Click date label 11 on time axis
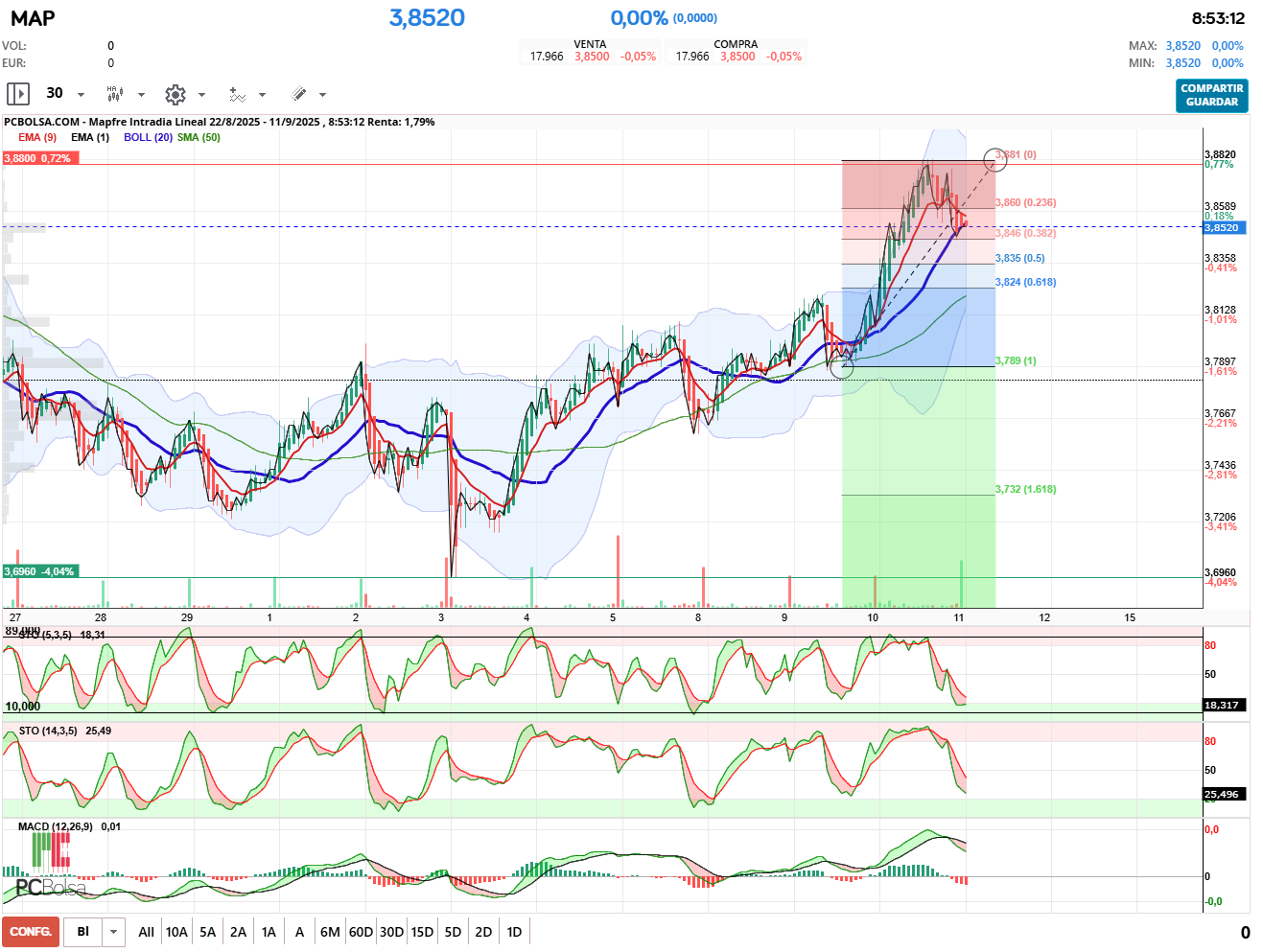 coord(959,617)
